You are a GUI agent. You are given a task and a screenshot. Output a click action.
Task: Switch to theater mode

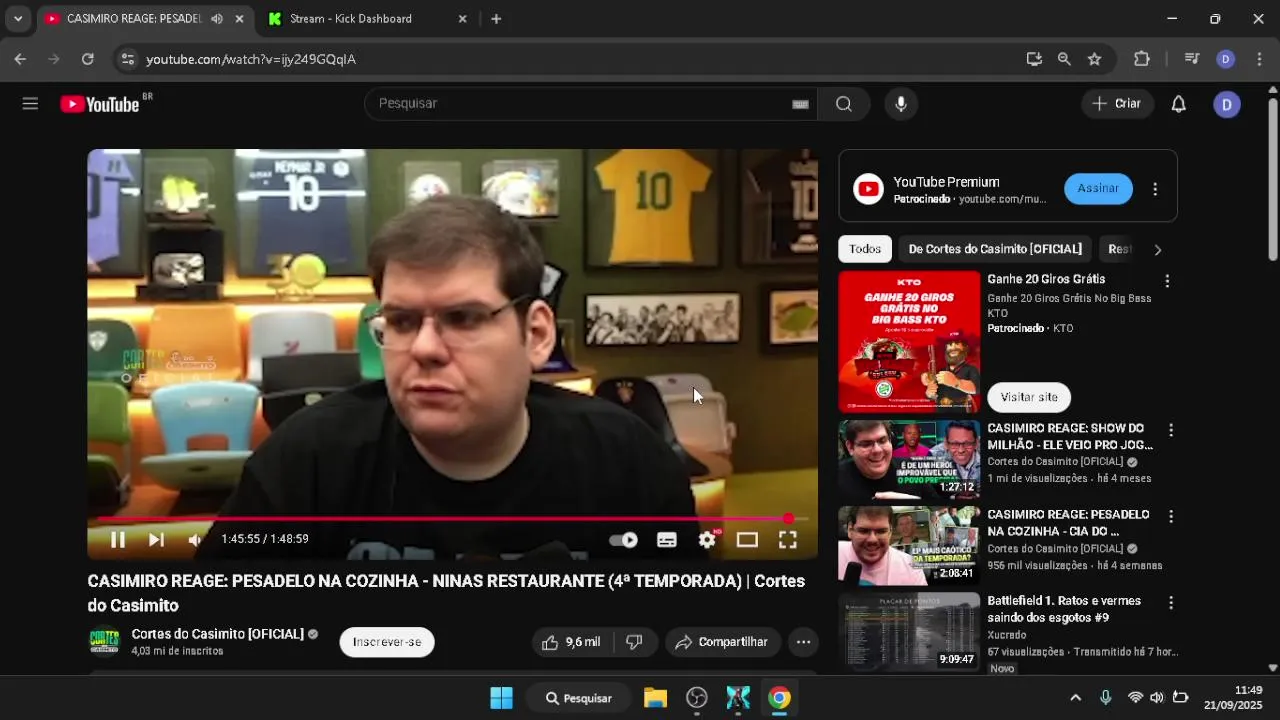(747, 540)
